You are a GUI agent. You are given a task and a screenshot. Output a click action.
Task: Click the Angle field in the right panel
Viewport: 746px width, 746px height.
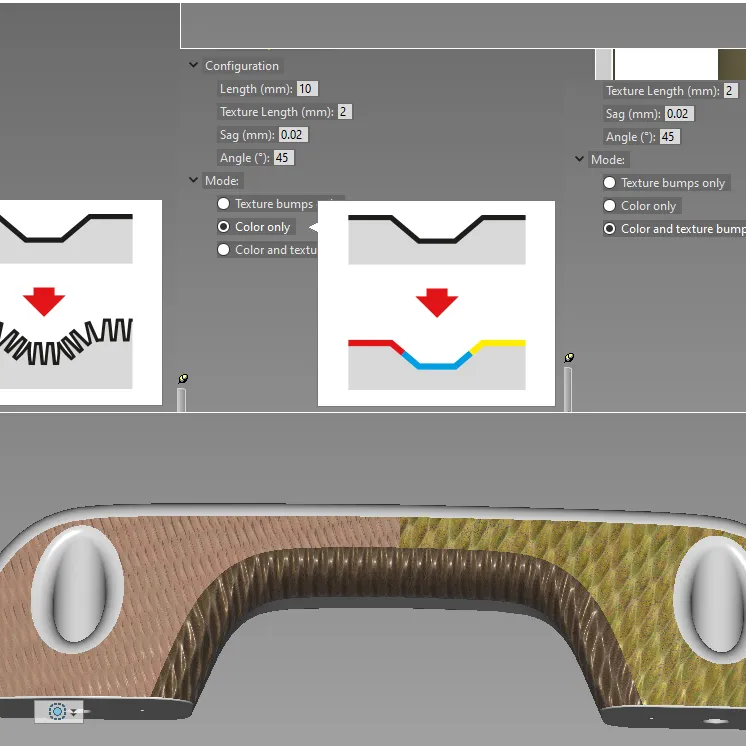670,137
